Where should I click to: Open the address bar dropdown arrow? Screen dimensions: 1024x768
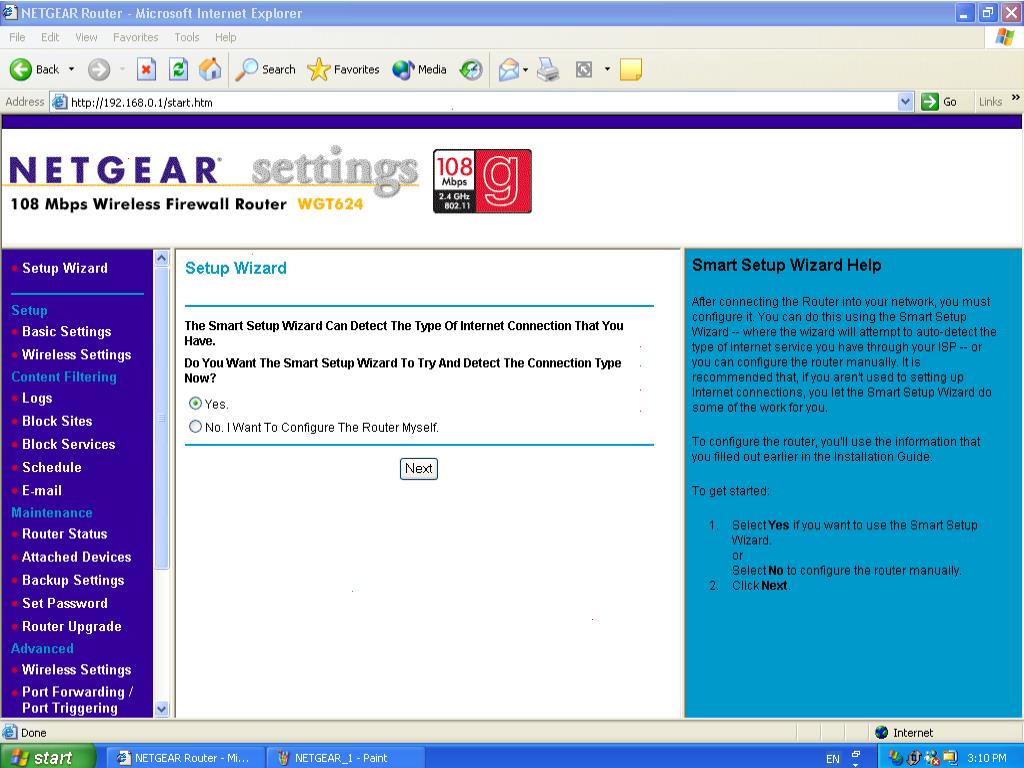click(905, 102)
